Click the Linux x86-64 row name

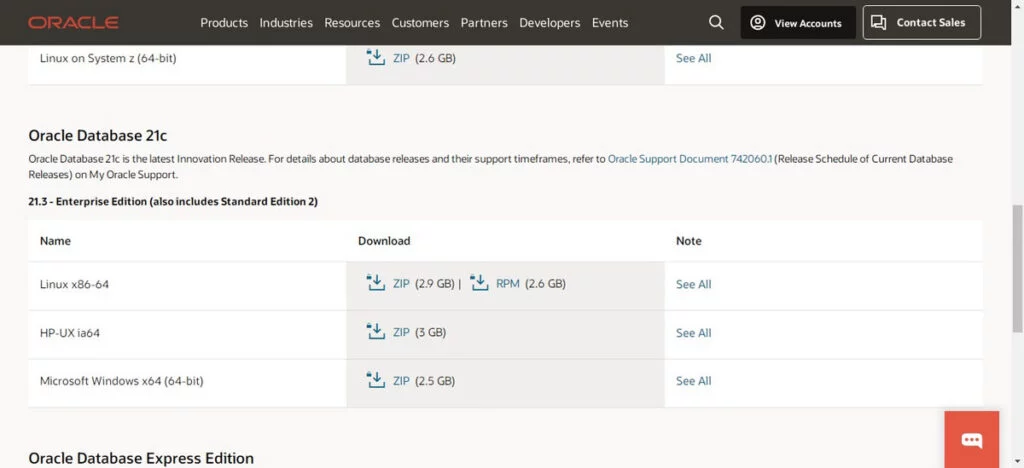(x=74, y=284)
